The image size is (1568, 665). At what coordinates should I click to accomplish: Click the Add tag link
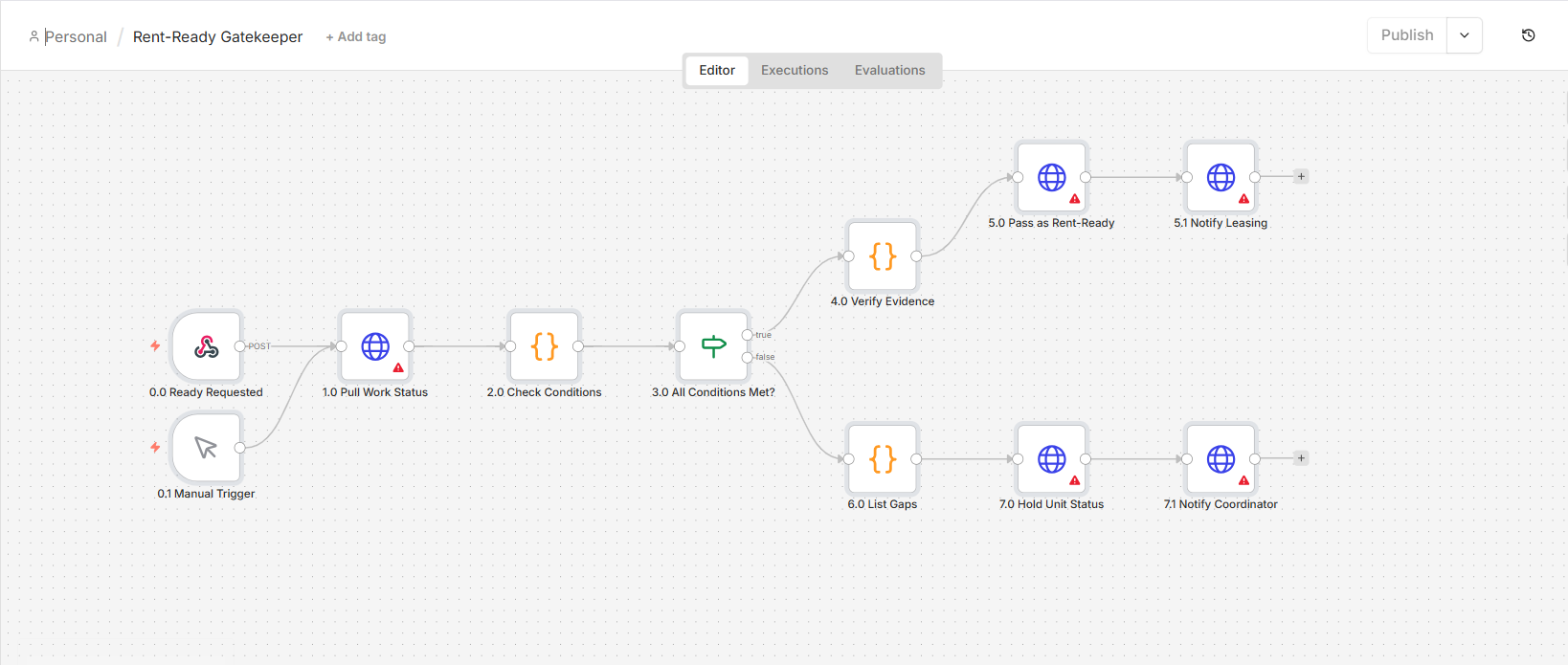(x=356, y=37)
